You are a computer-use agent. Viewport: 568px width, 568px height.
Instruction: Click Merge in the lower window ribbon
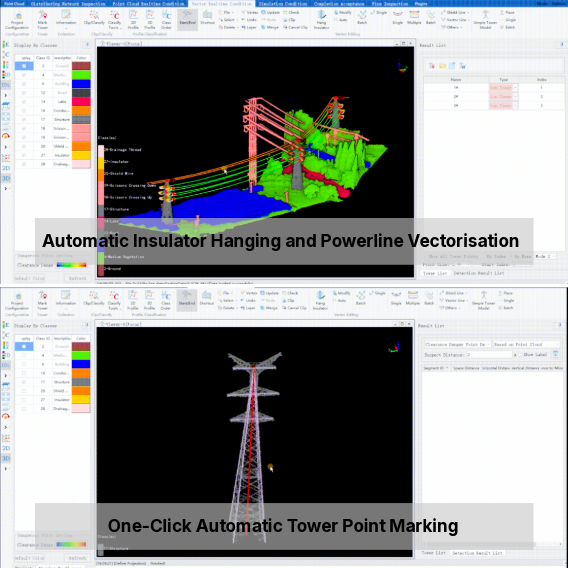click(269, 308)
